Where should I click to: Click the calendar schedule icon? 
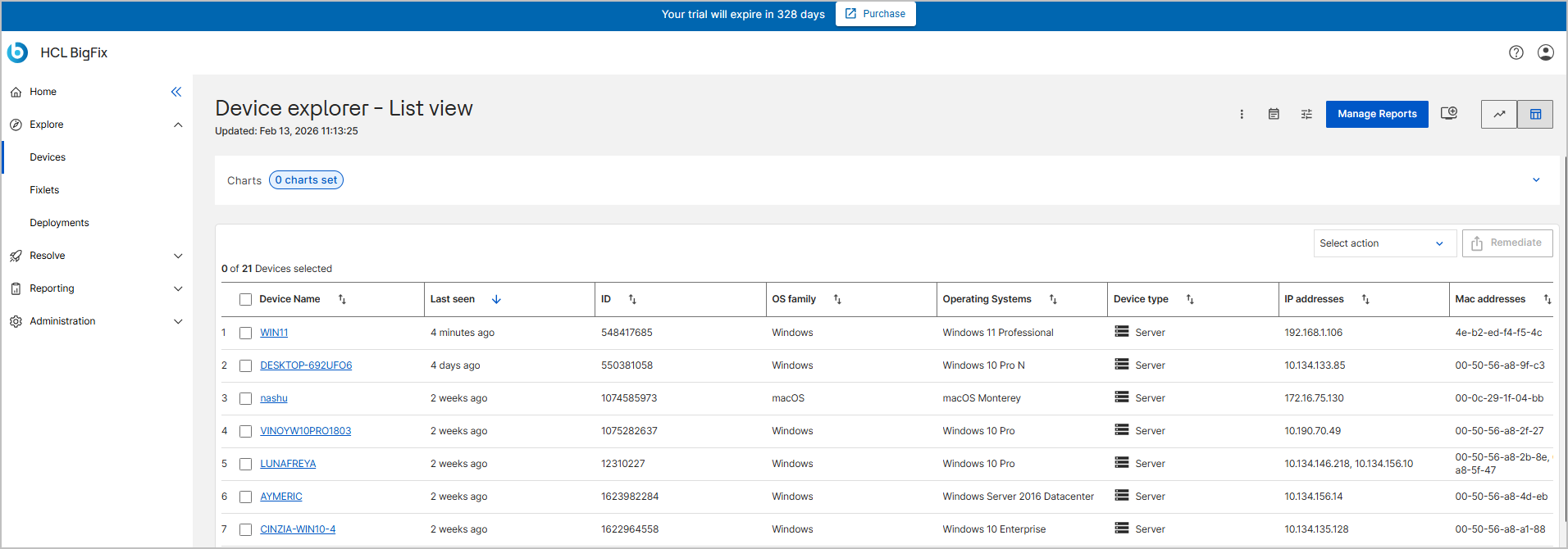pos(1274,115)
